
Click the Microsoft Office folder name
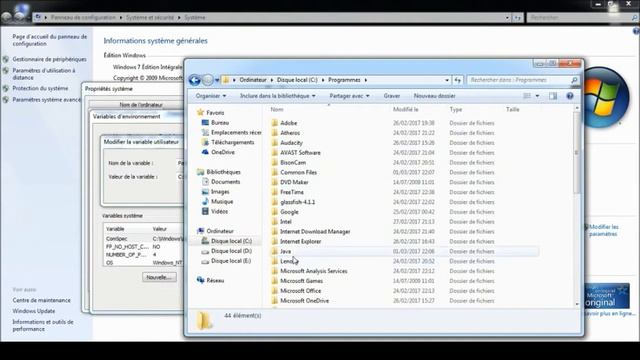tap(300, 291)
